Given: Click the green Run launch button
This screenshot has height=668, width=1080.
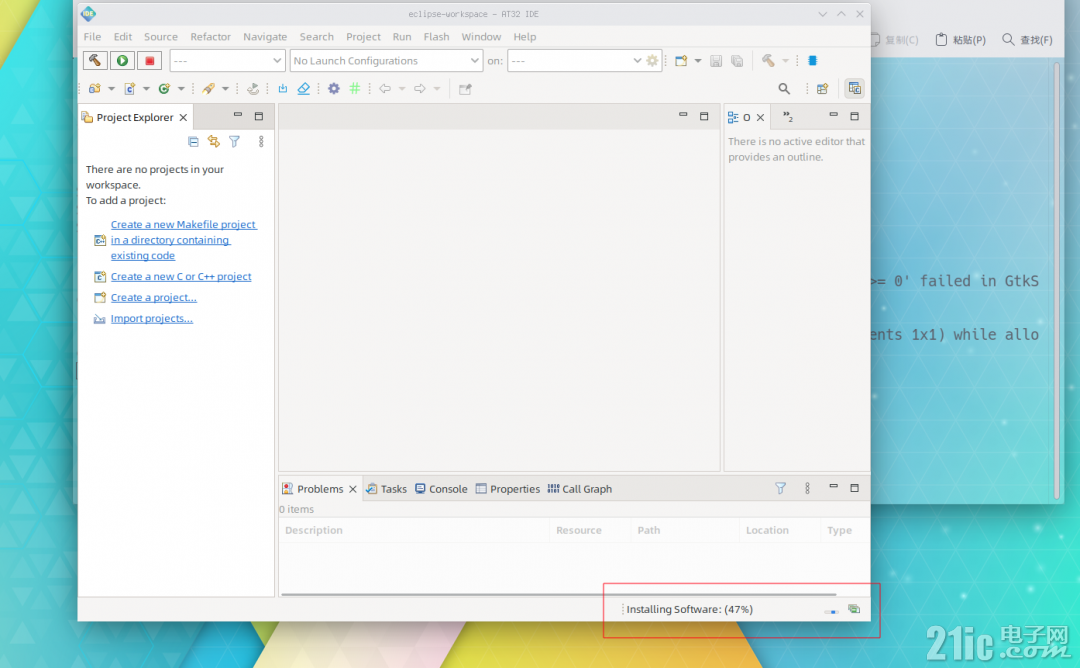Looking at the screenshot, I should (122, 61).
